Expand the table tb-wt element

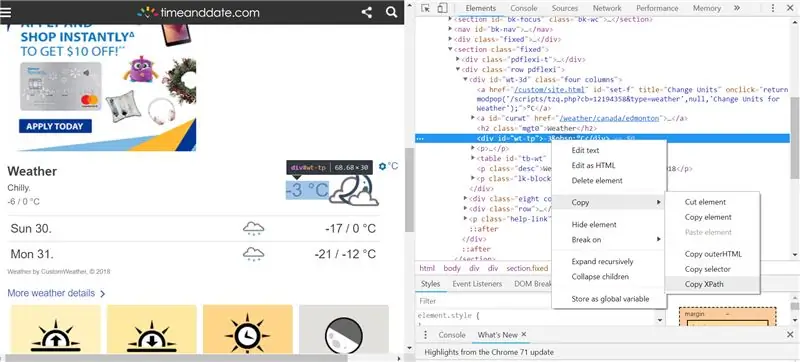(x=473, y=158)
